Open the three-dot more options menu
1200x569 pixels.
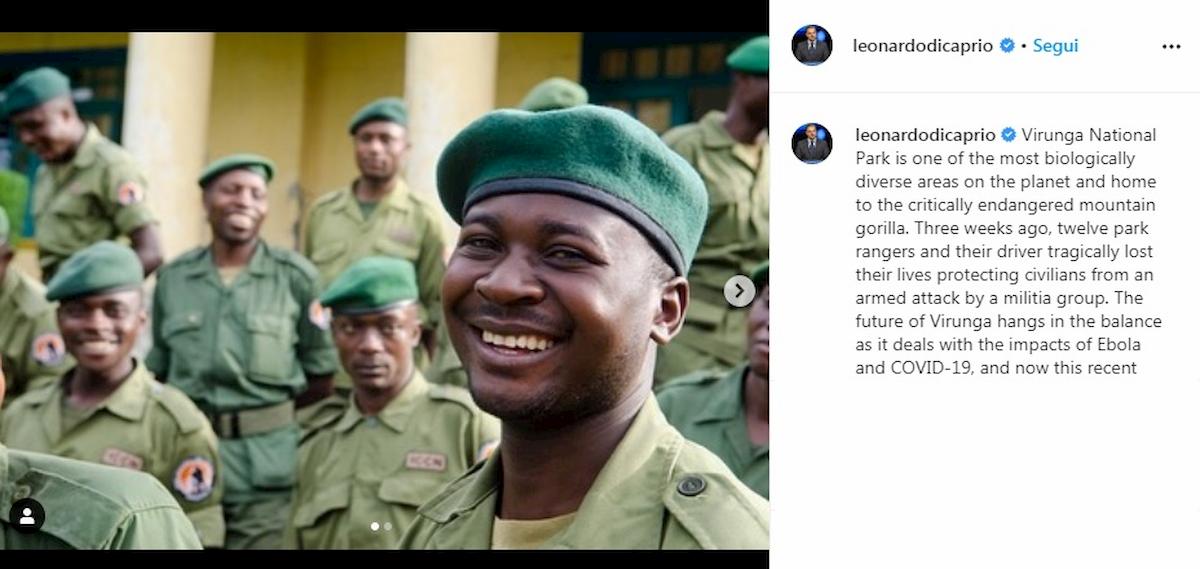coord(1171,46)
